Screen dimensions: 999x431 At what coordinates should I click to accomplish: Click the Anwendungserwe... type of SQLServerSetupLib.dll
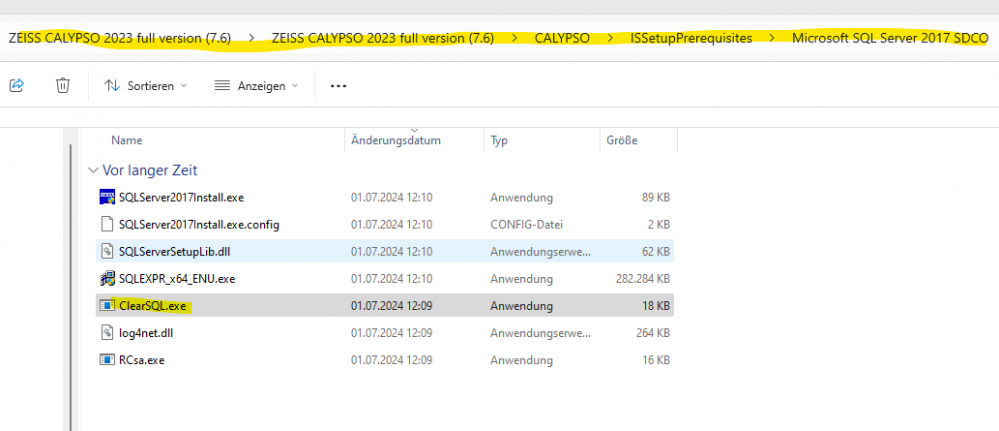(541, 251)
